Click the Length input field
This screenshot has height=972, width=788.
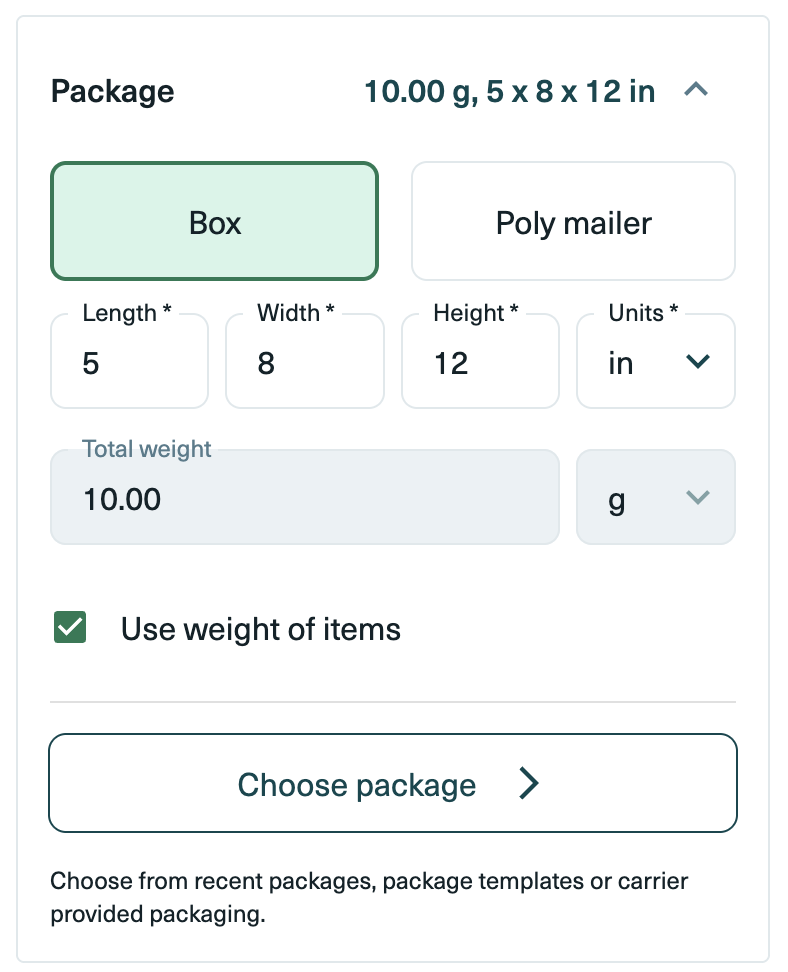click(x=130, y=361)
